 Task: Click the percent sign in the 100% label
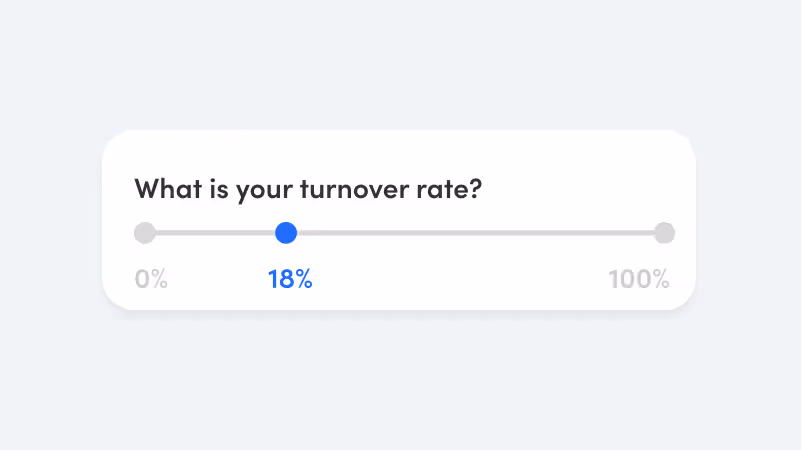point(657,279)
